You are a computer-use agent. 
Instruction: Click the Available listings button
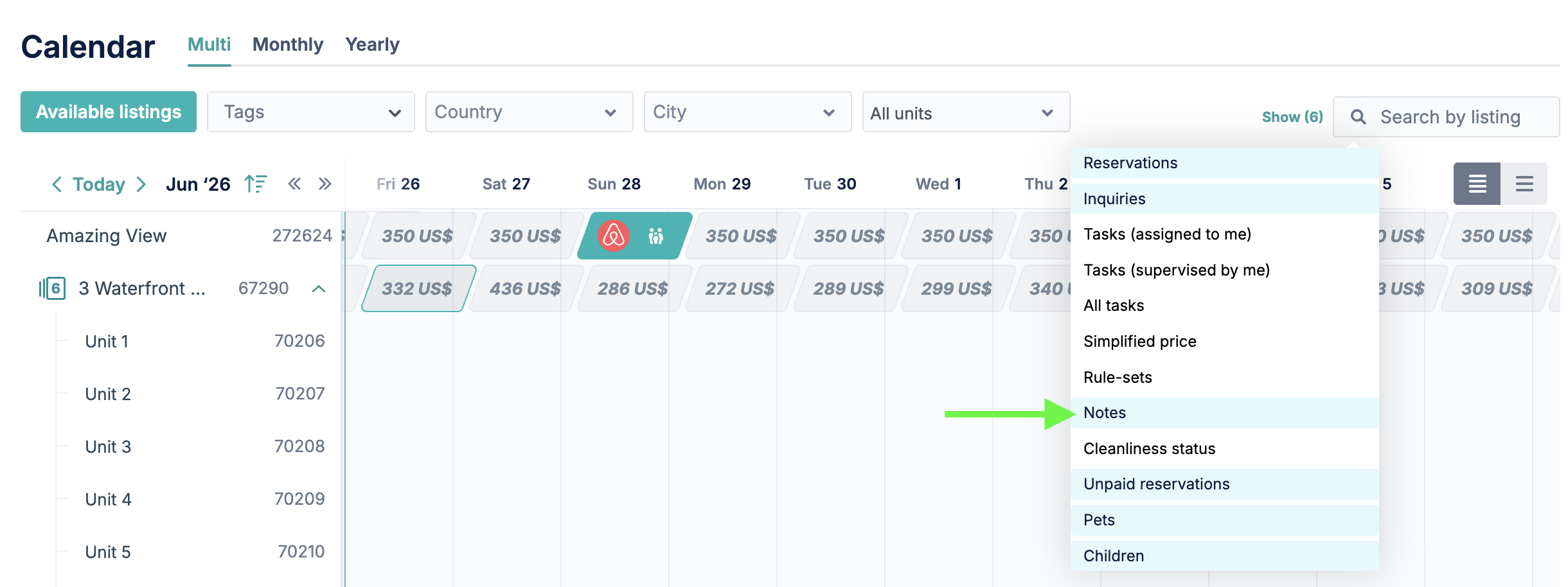[x=109, y=112]
